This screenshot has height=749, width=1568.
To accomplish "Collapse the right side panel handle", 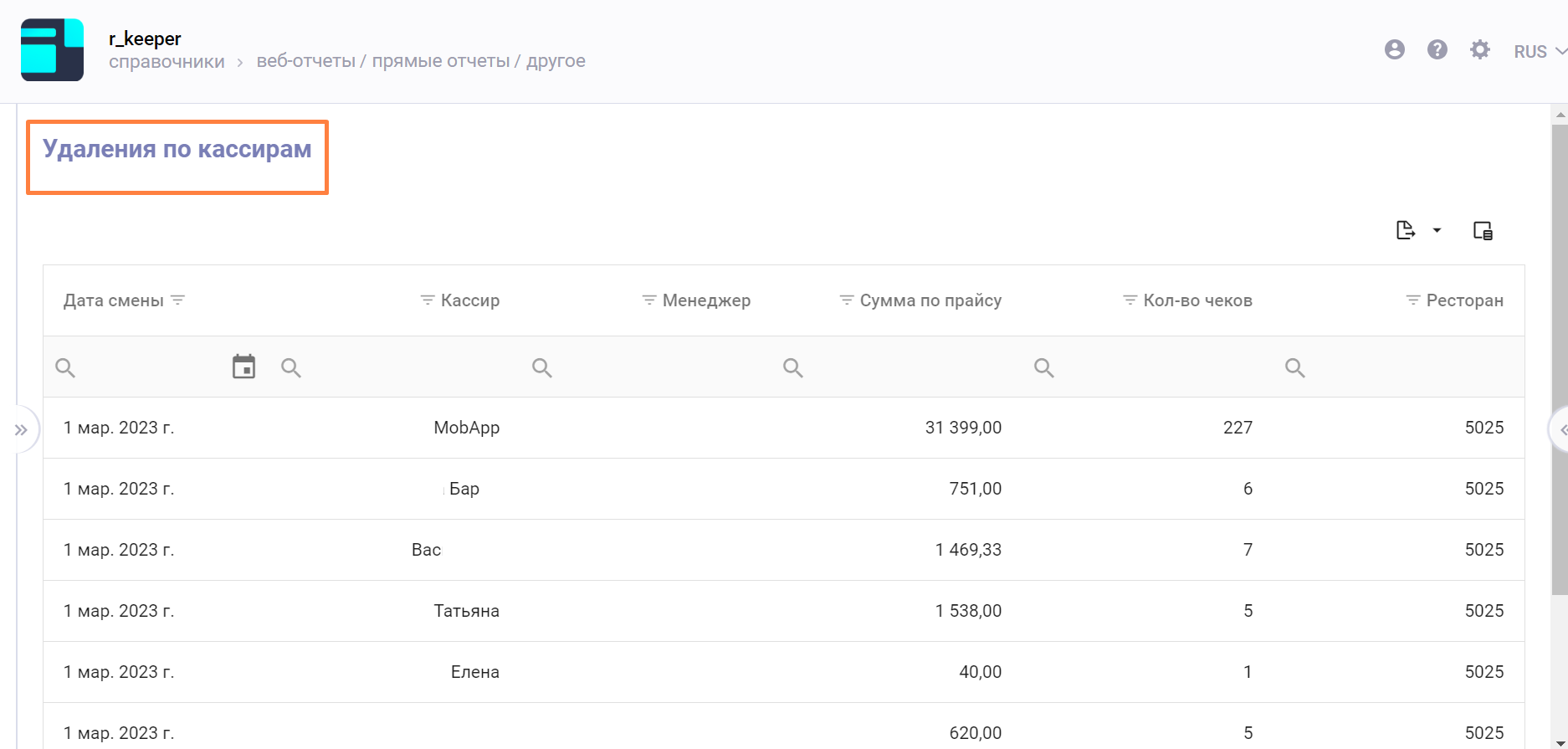I will click(1561, 430).
